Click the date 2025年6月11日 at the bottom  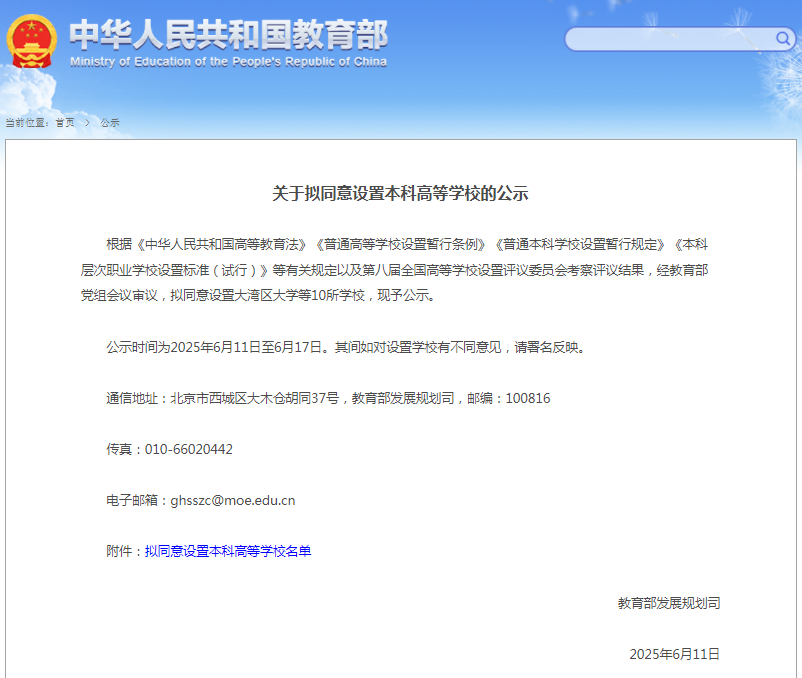pyautogui.click(x=674, y=654)
